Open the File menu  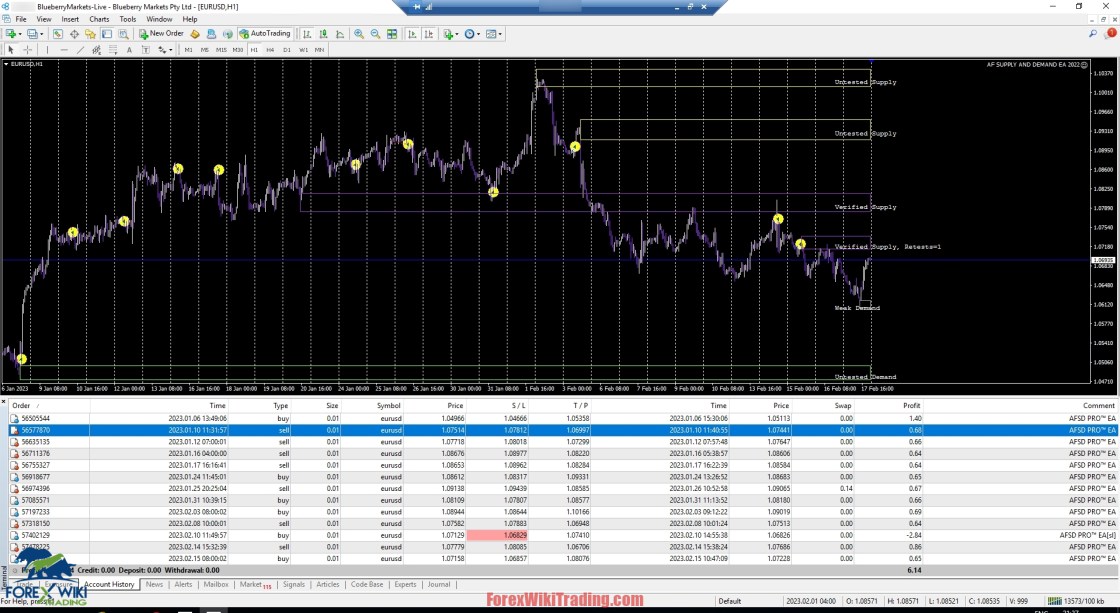point(21,19)
